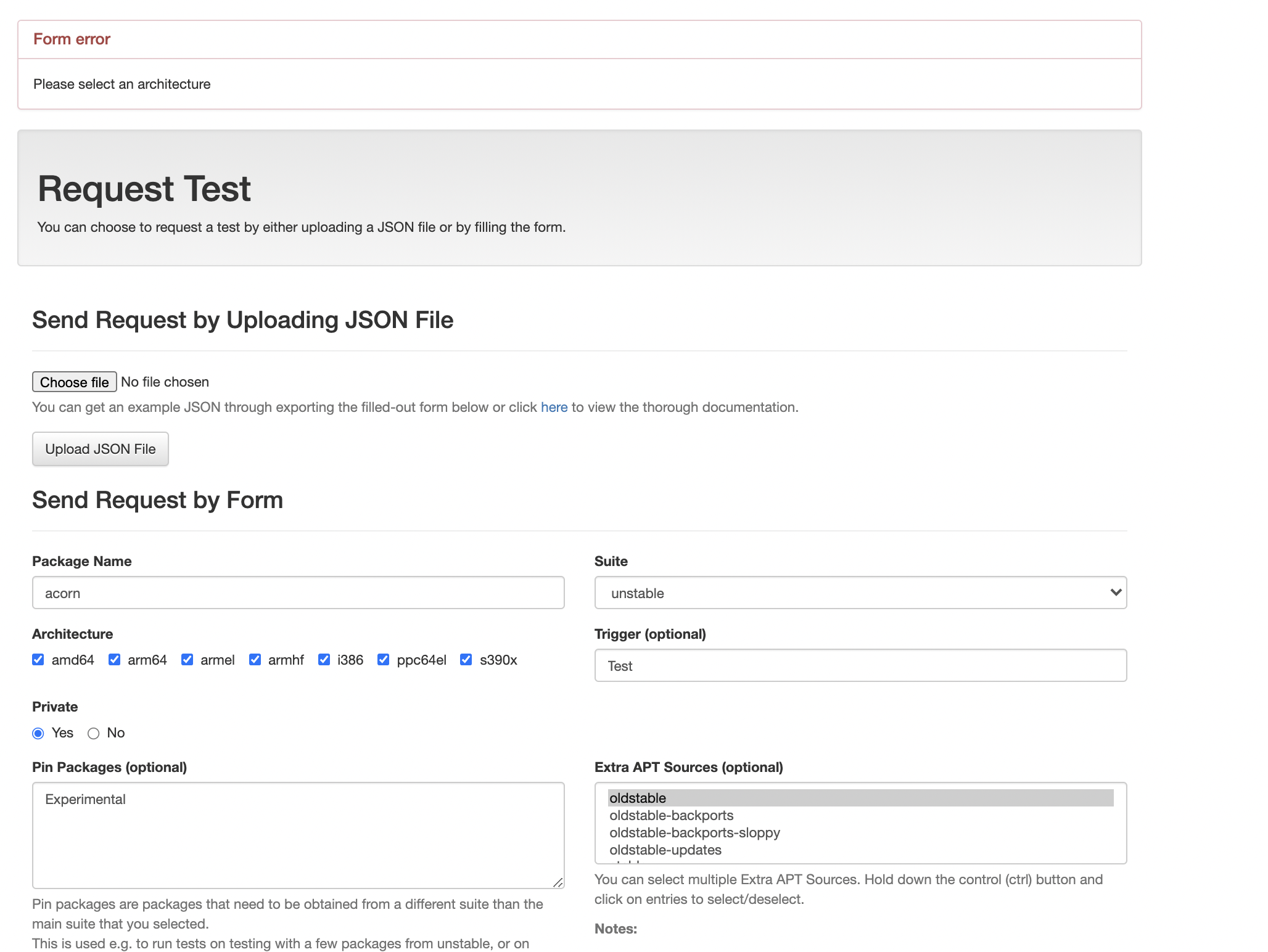This screenshot has height=952, width=1268.
Task: Toggle the ppc64el checkbox
Action: (383, 660)
